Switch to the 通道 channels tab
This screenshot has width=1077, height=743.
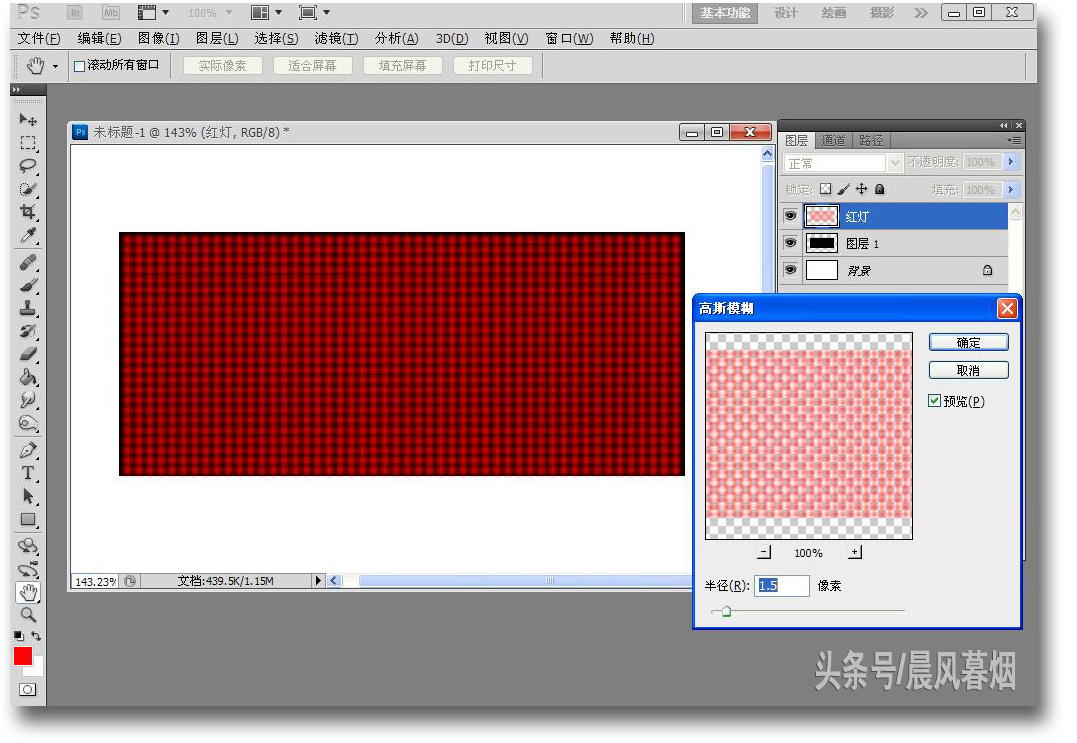pos(832,140)
